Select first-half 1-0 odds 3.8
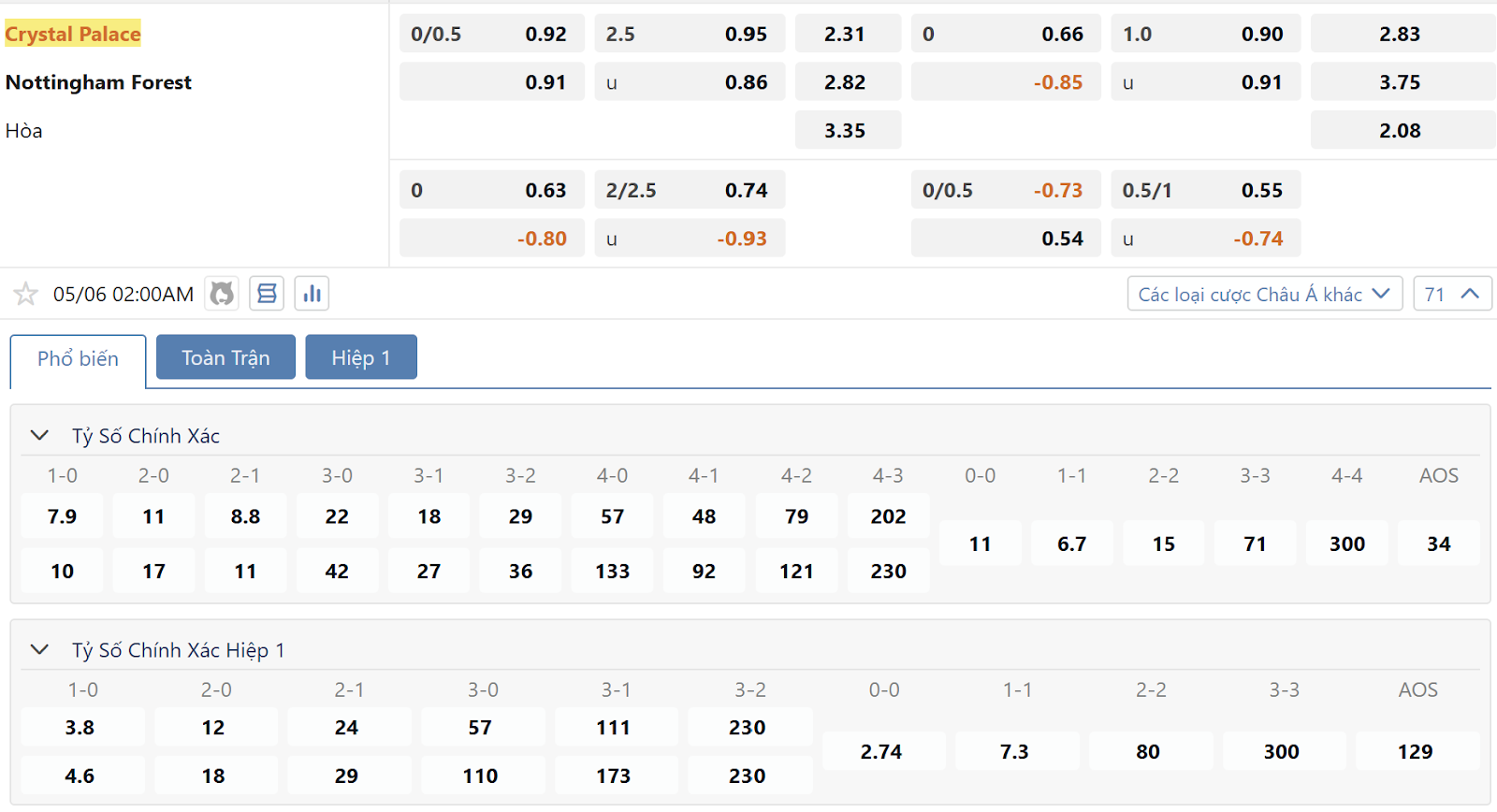 pyautogui.click(x=82, y=727)
